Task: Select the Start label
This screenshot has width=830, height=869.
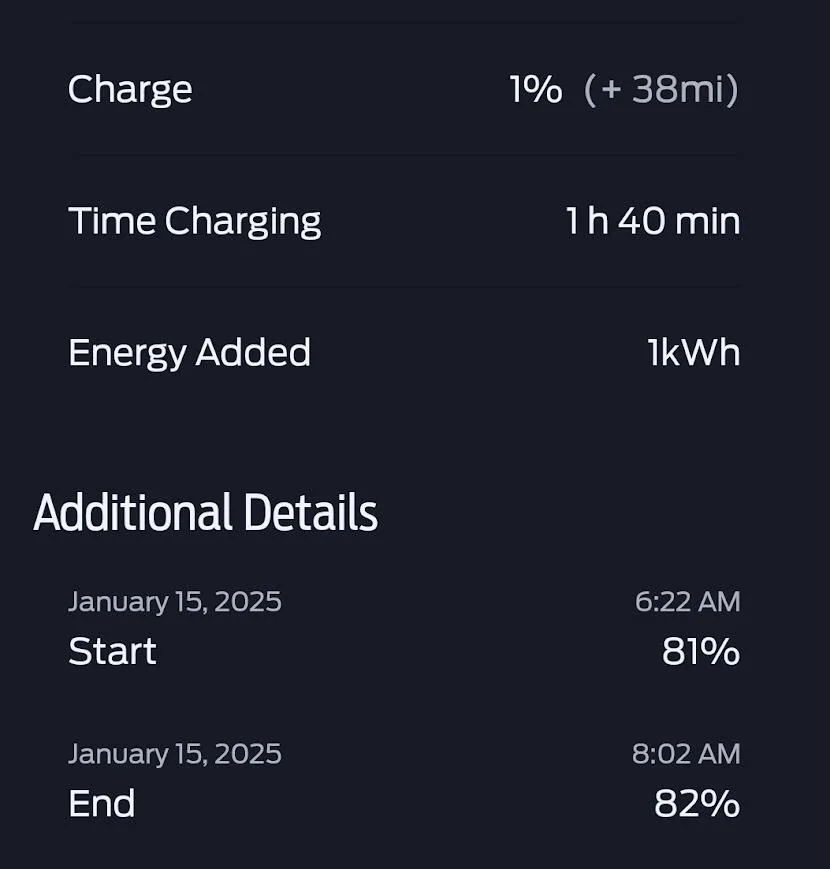Action: pyautogui.click(x=112, y=651)
